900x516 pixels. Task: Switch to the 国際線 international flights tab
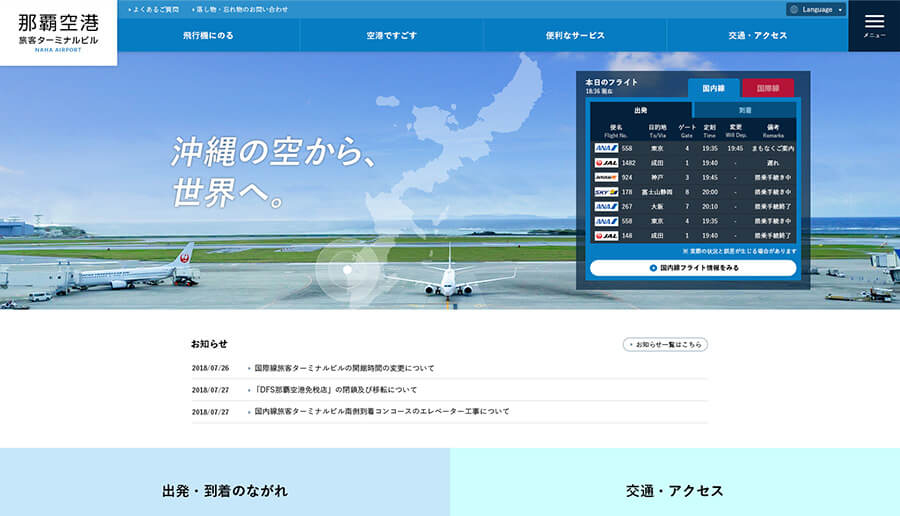coord(767,88)
